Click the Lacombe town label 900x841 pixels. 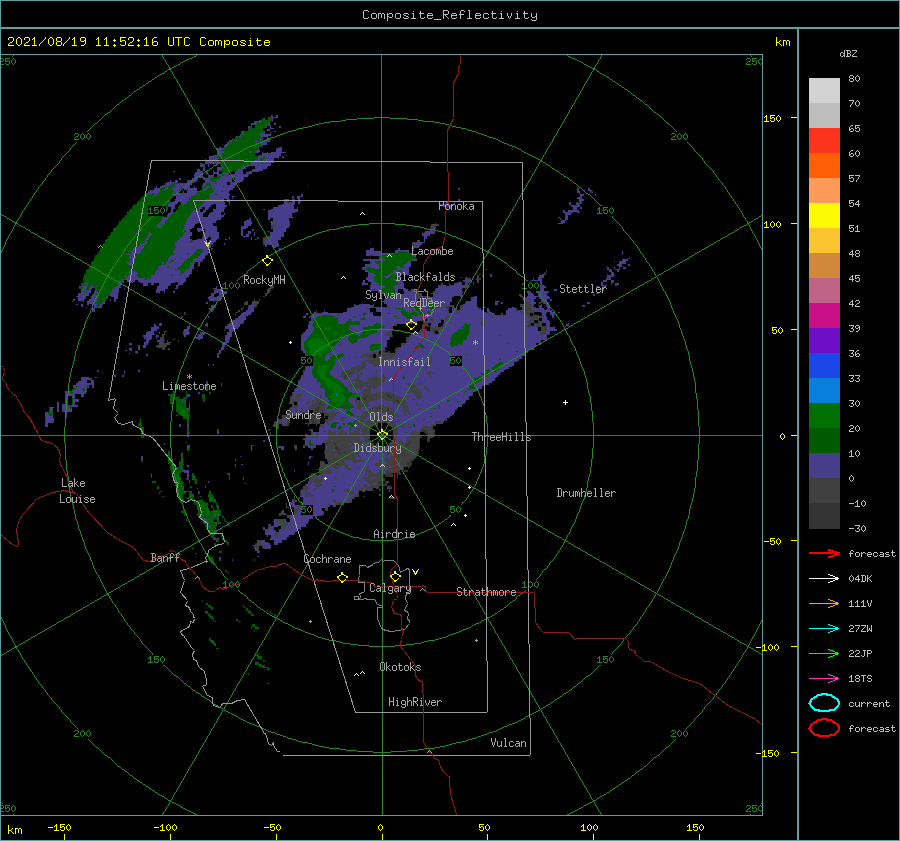click(x=432, y=251)
